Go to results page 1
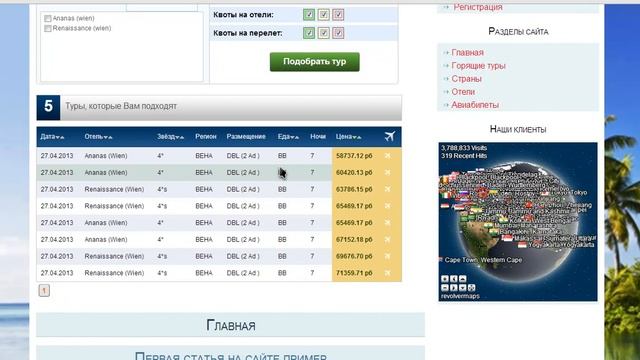The image size is (640, 360). click(x=44, y=291)
